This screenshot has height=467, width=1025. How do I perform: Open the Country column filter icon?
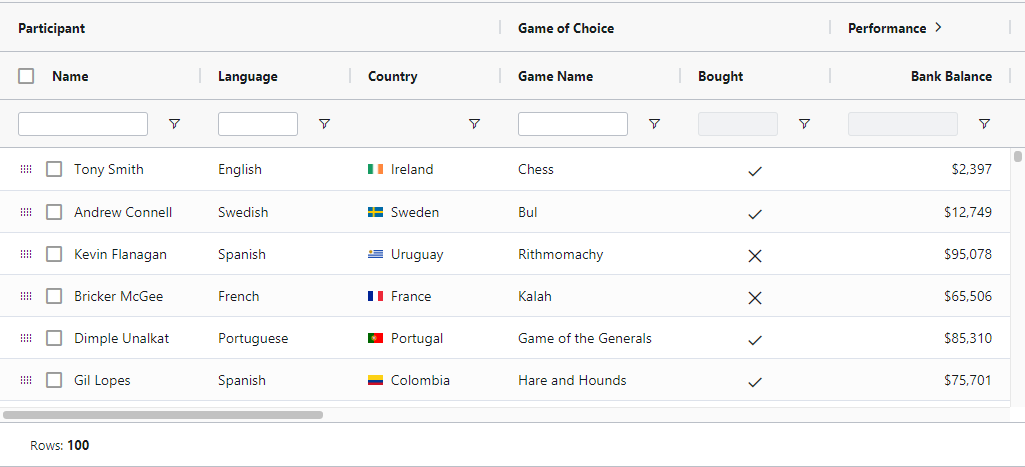coord(474,124)
